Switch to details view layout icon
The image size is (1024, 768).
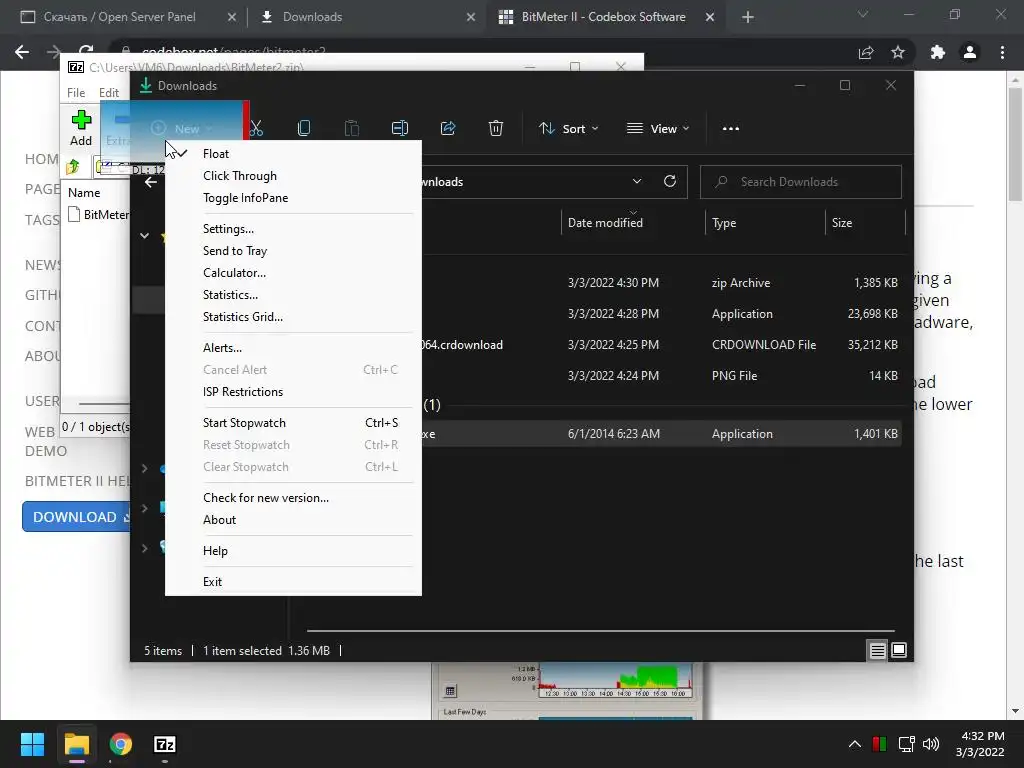(x=877, y=650)
